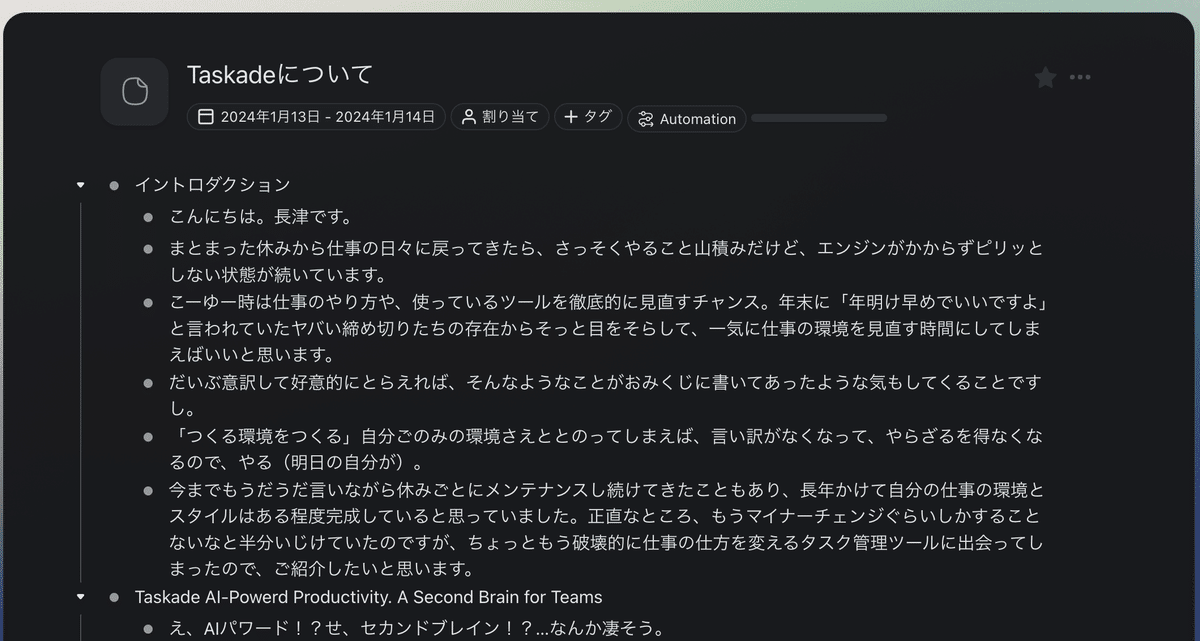Screen dimensions: 1200x641
Task: Click the bullet of だいぶ意訳して paragraph
Action: pos(148,383)
